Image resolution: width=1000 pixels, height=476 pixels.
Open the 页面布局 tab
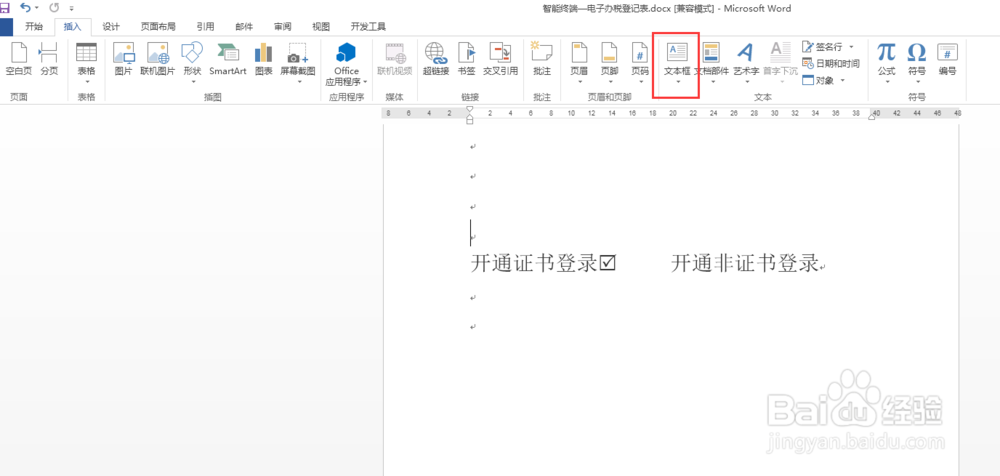coord(158,27)
